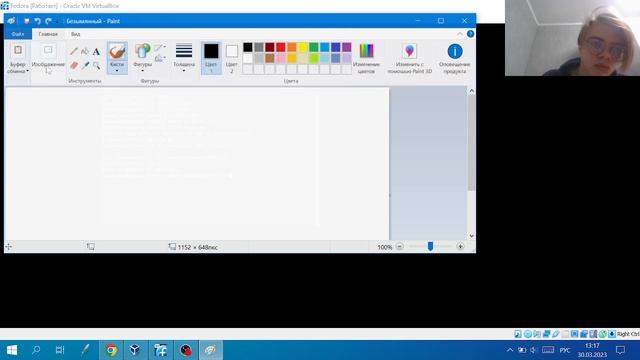Collapse the ribbon with chevron
This screenshot has height=360, width=640.
[x=460, y=34]
